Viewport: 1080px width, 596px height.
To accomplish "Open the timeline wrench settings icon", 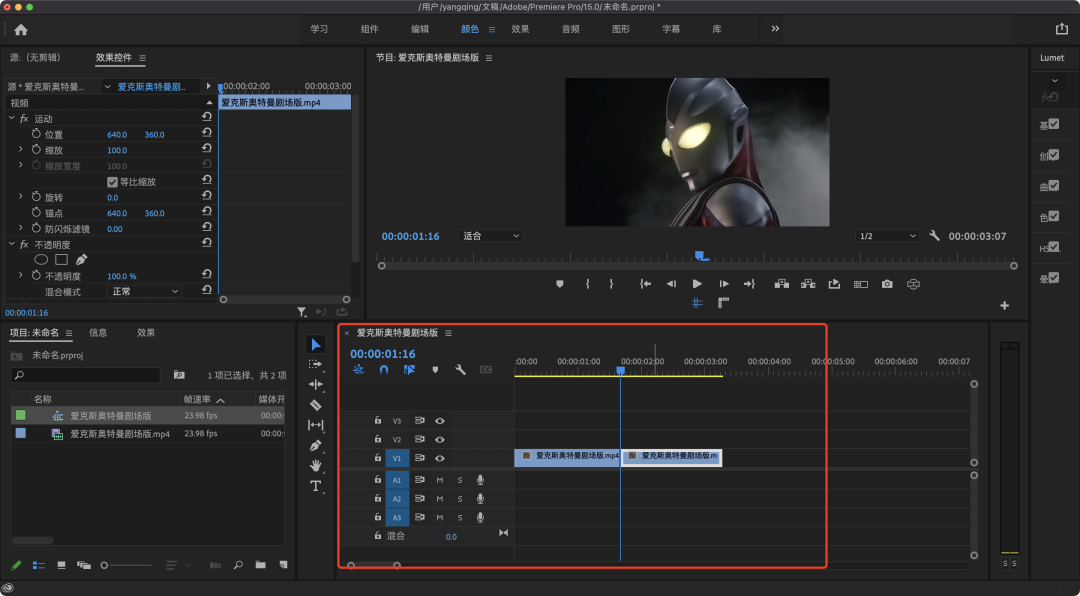I will [460, 370].
